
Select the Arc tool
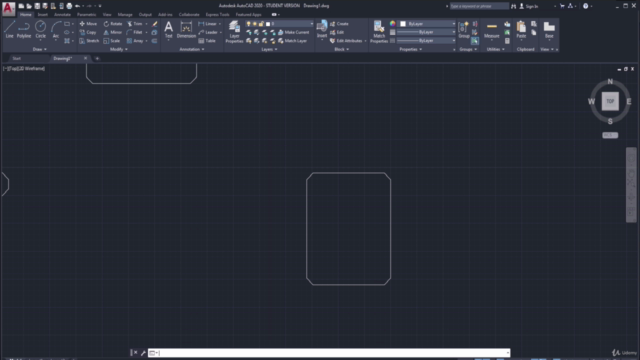(x=56, y=30)
